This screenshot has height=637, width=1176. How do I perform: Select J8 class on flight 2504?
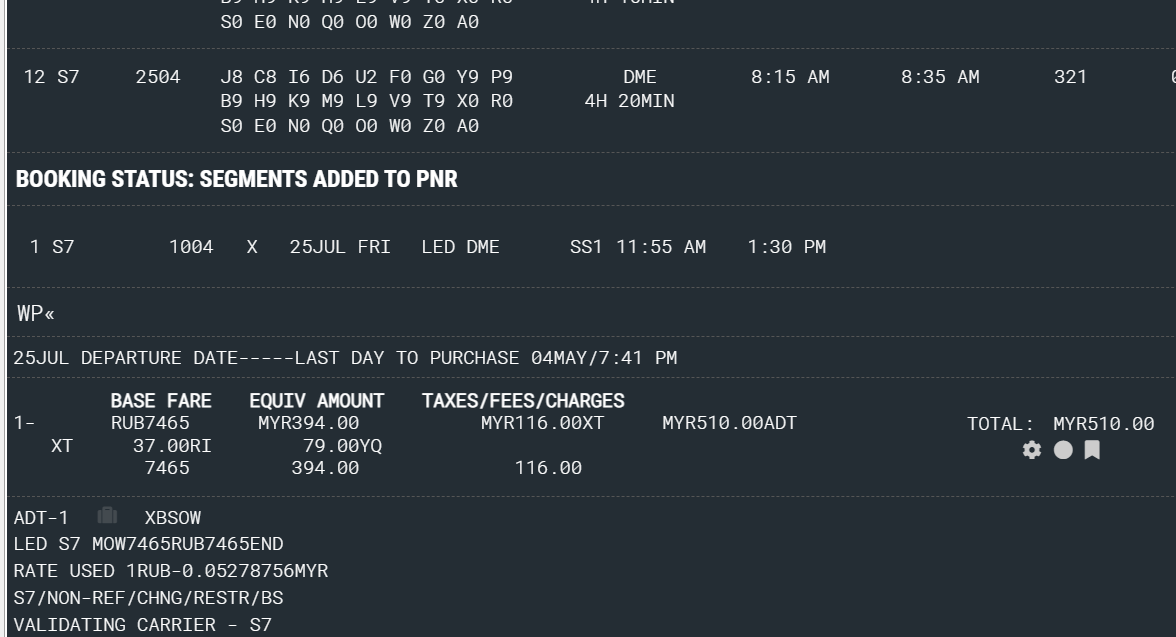(230, 77)
